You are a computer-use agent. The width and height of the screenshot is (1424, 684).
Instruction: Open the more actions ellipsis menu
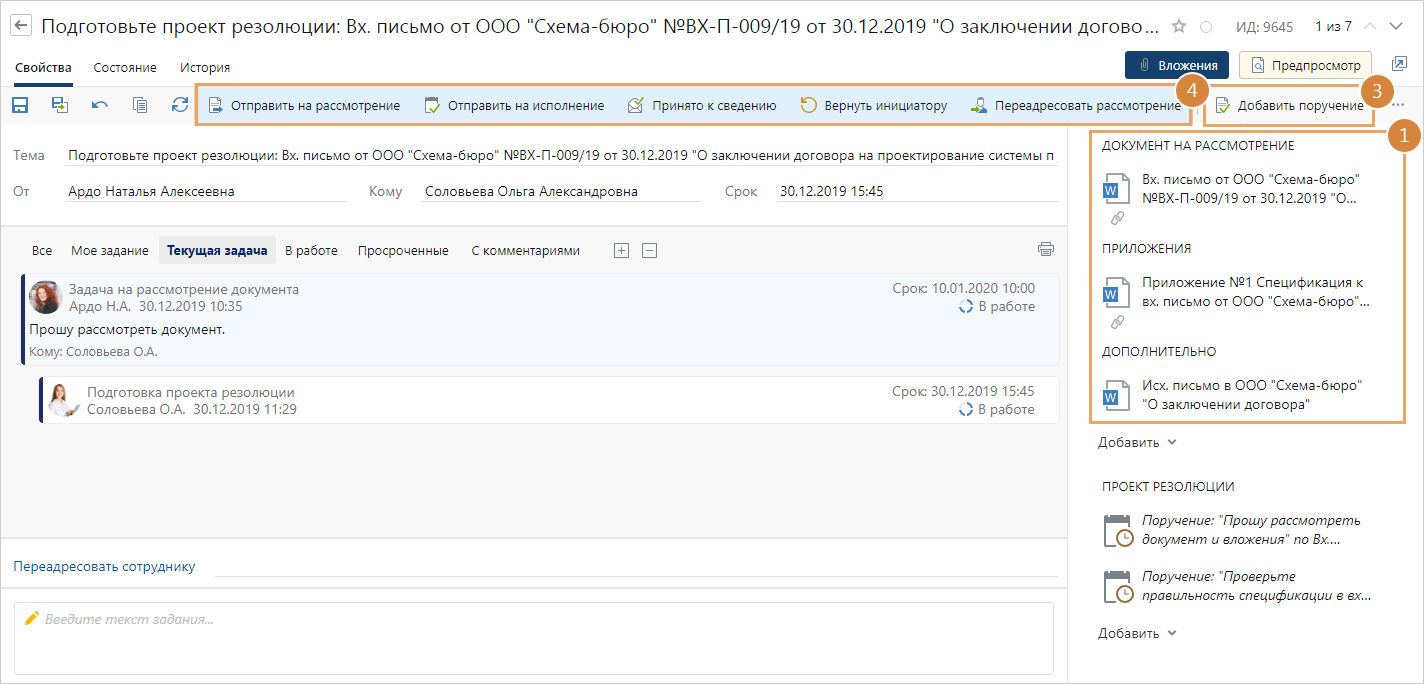(x=1398, y=105)
